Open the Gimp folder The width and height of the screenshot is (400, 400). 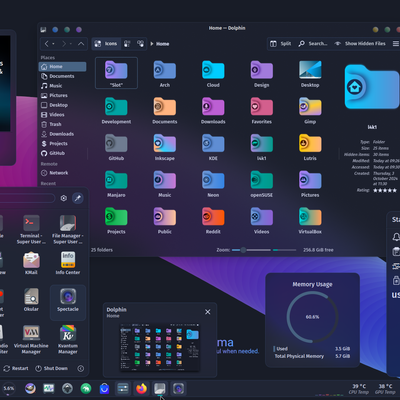click(310, 111)
